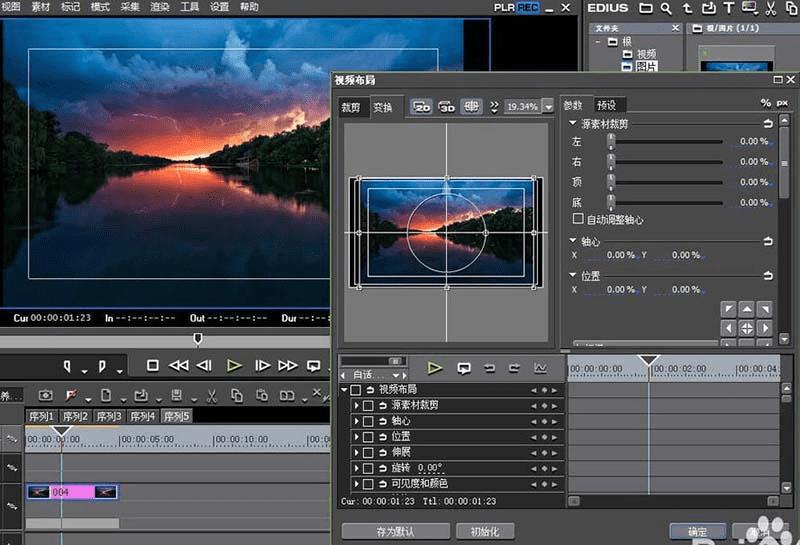Open the 19.34% zoom dropdown
This screenshot has width=800, height=545.
click(x=547, y=106)
